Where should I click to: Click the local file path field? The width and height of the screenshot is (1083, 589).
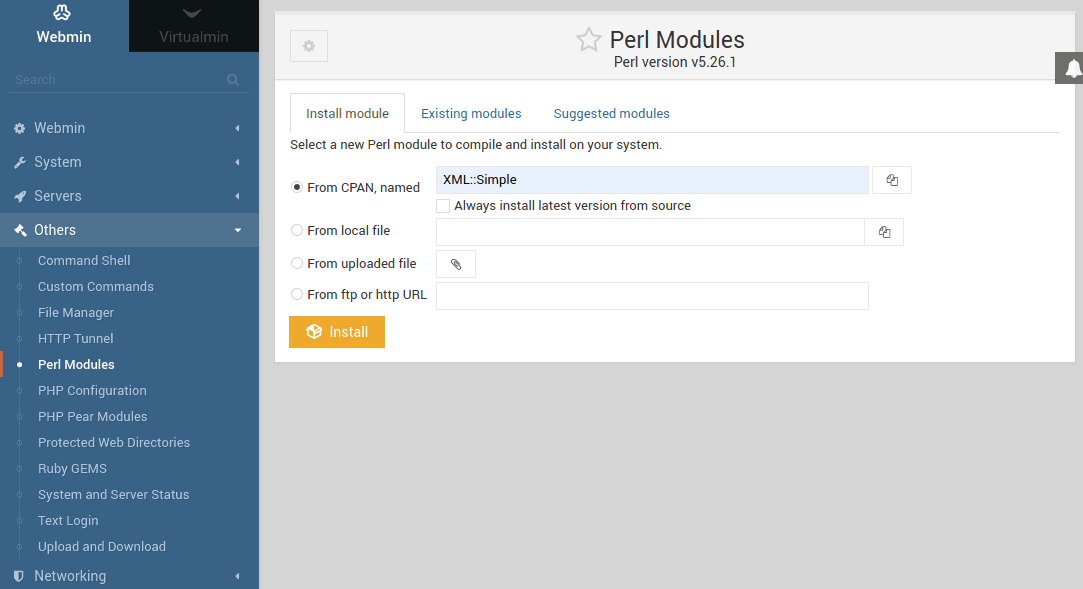[650, 232]
